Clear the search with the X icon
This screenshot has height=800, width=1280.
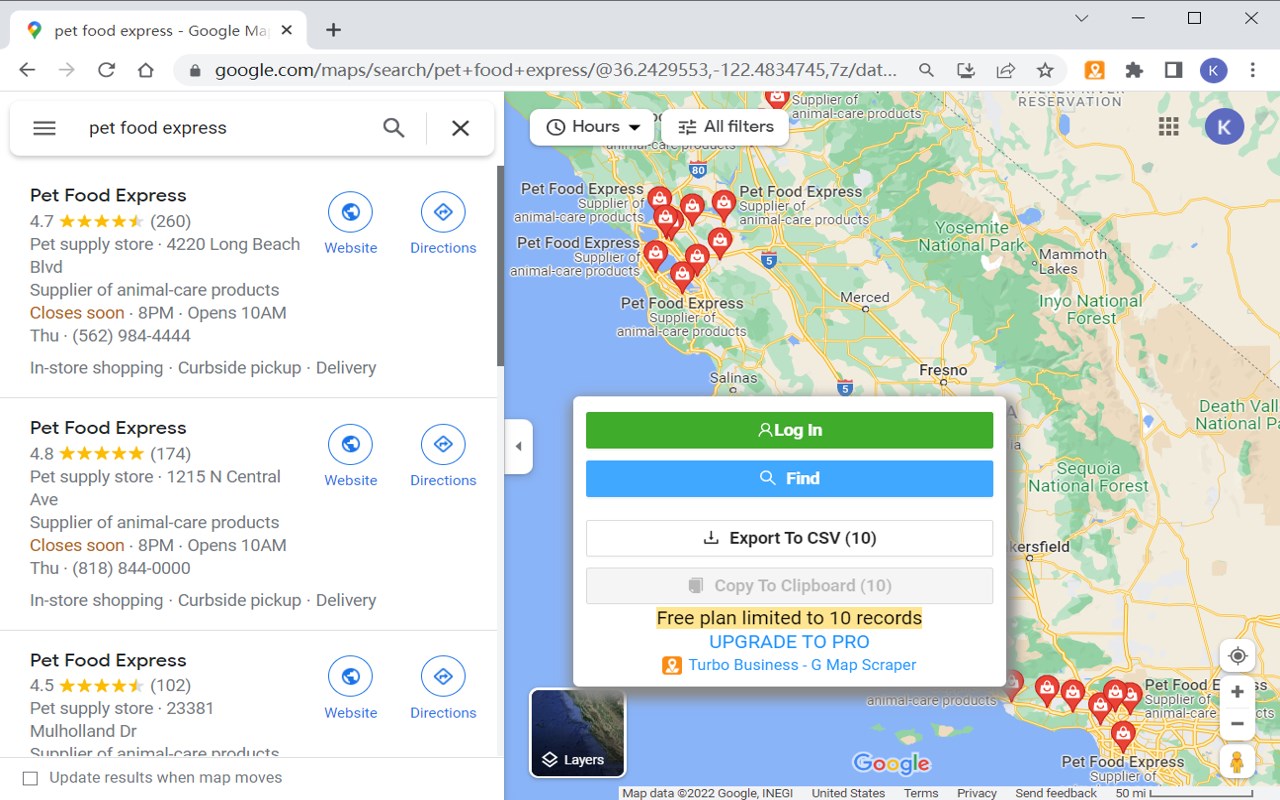(460, 128)
